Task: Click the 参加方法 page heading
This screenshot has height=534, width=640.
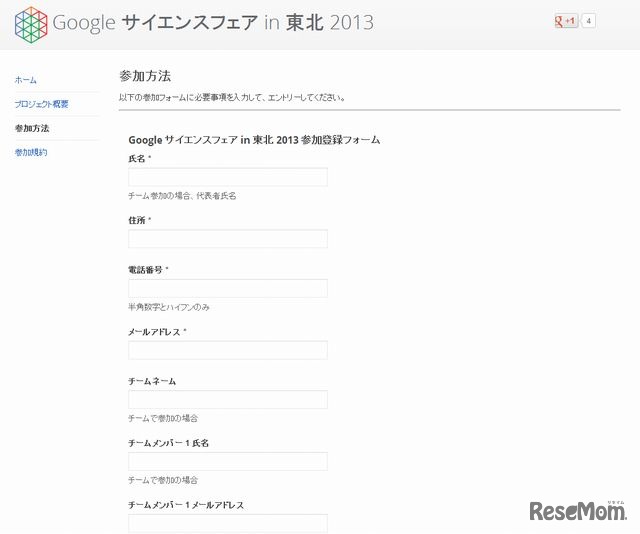Action: tap(145, 76)
